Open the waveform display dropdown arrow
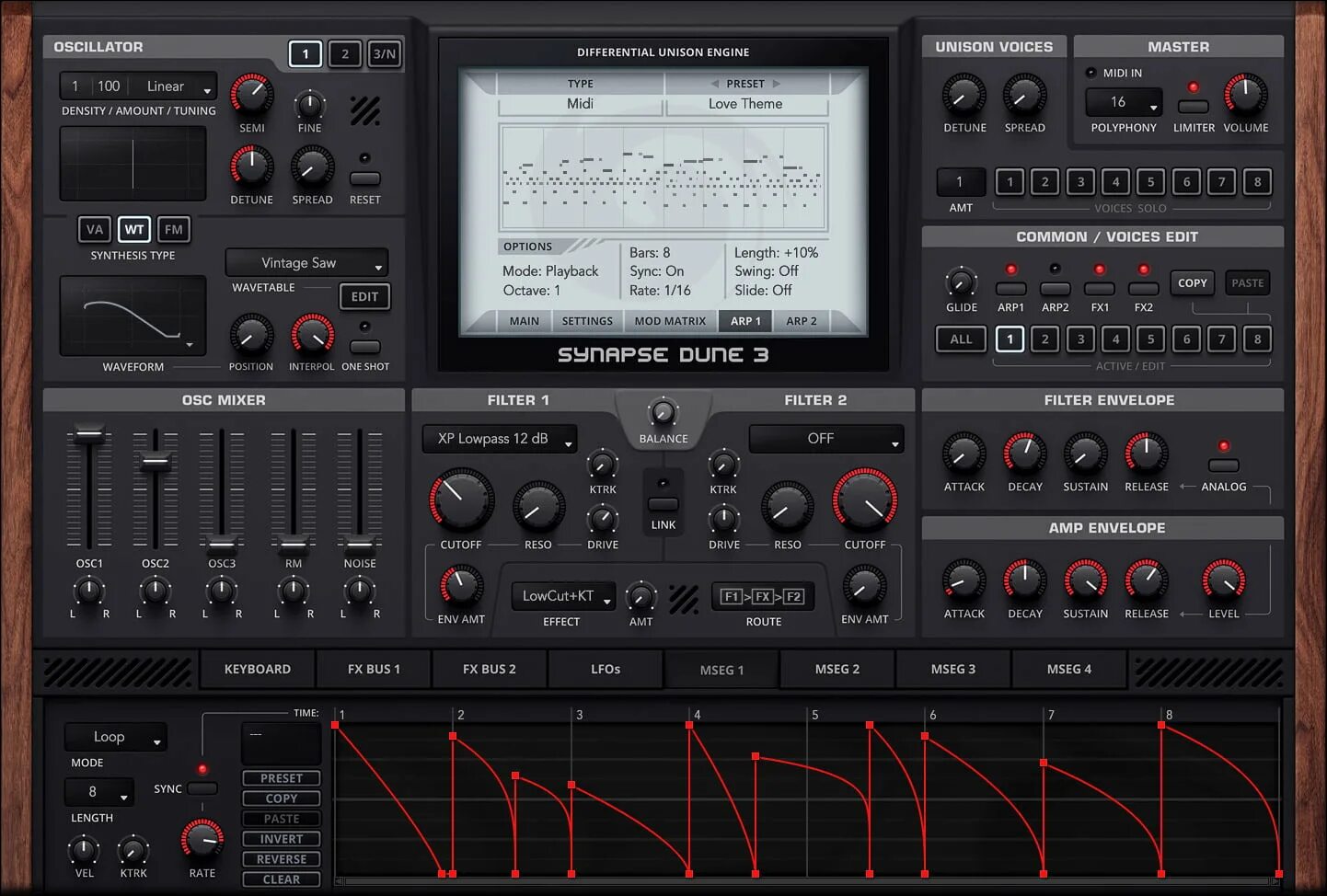This screenshot has height=896, width=1327. point(190,345)
